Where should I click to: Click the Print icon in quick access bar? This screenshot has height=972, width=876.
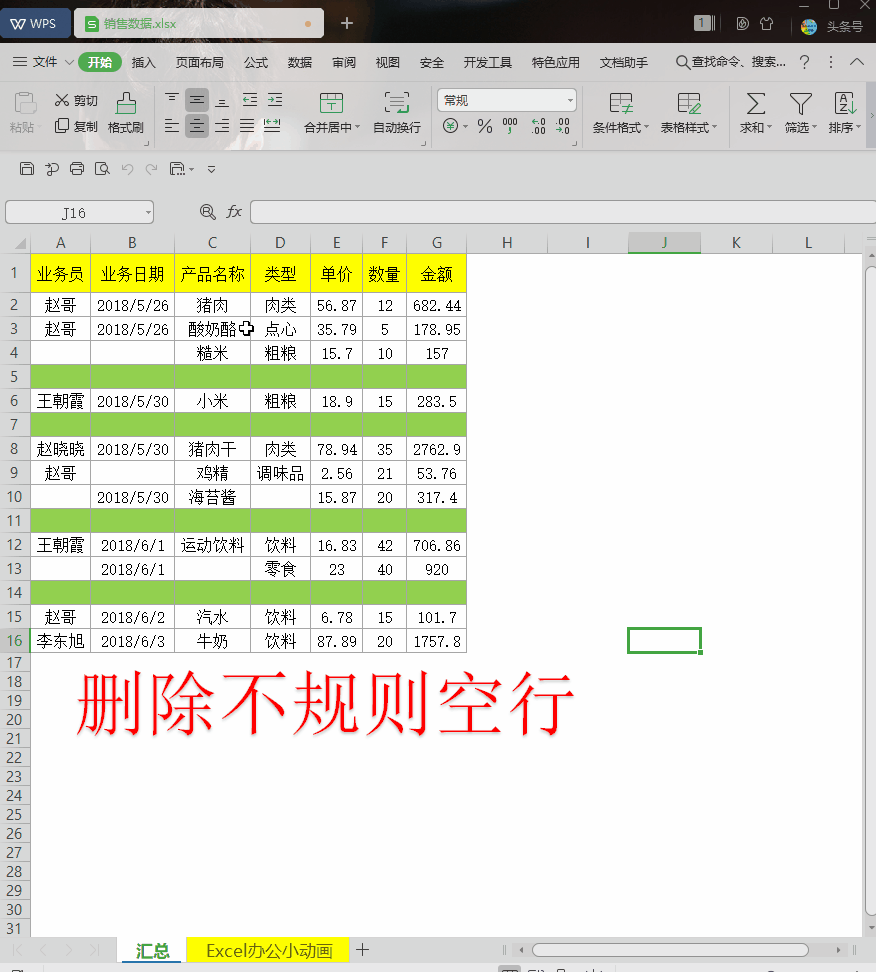pos(77,169)
